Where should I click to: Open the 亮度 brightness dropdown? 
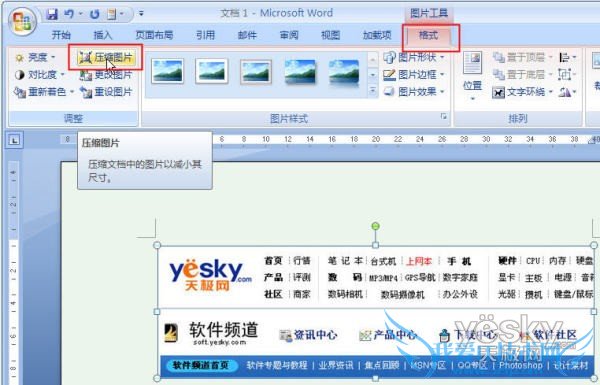point(36,57)
